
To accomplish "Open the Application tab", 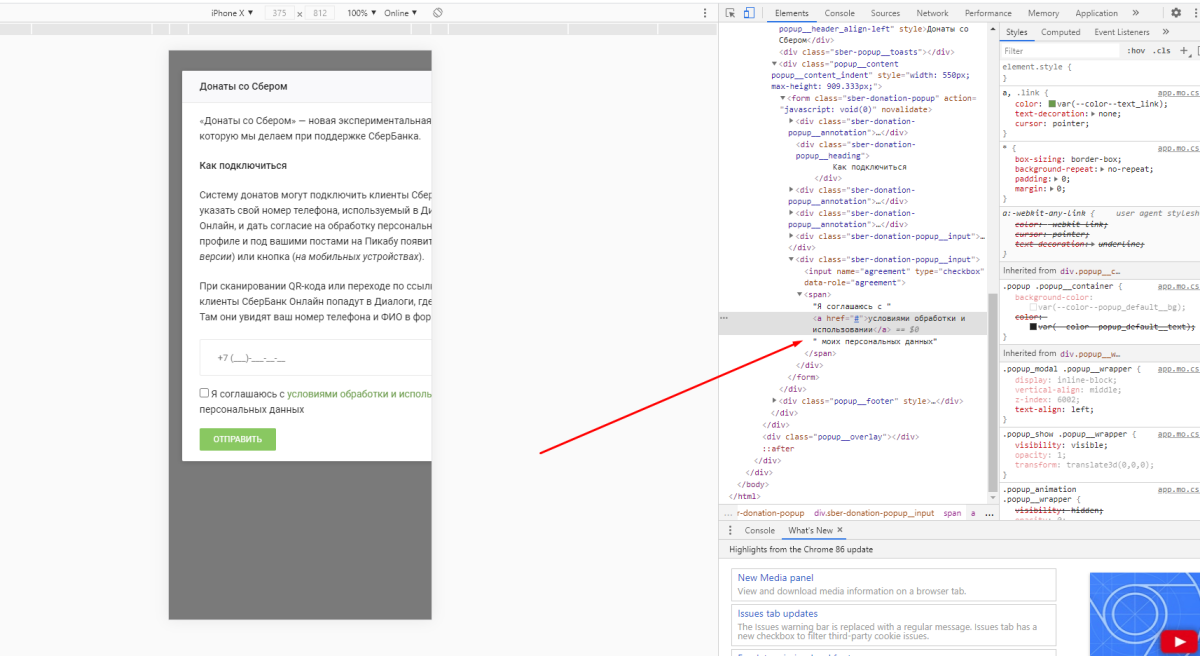I will [1096, 13].
